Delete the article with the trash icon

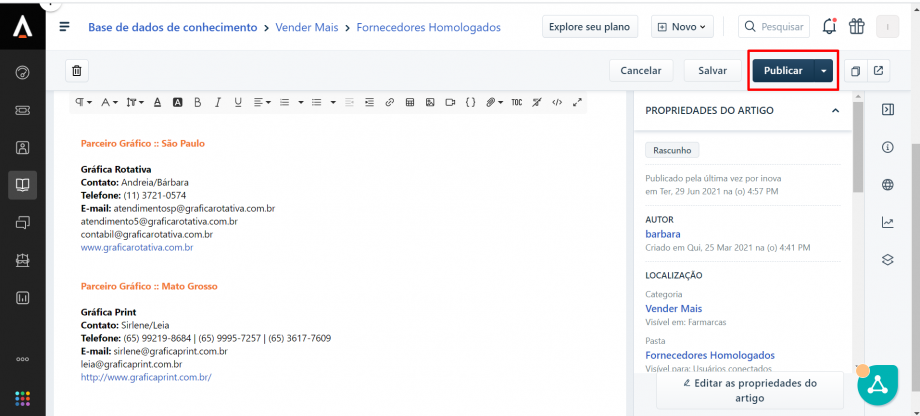[x=77, y=71]
